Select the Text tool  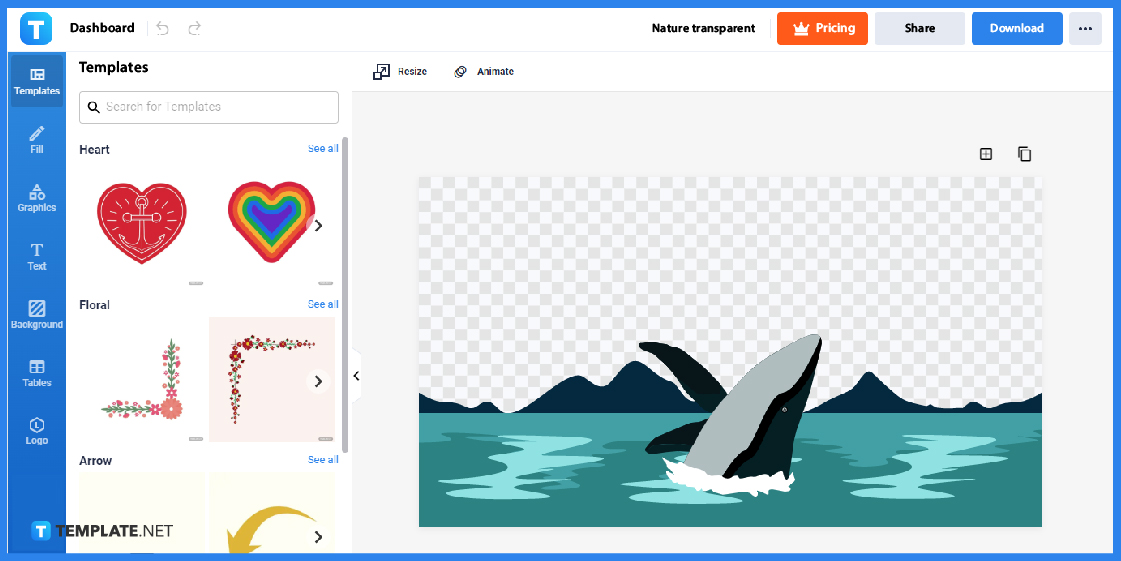pos(36,256)
